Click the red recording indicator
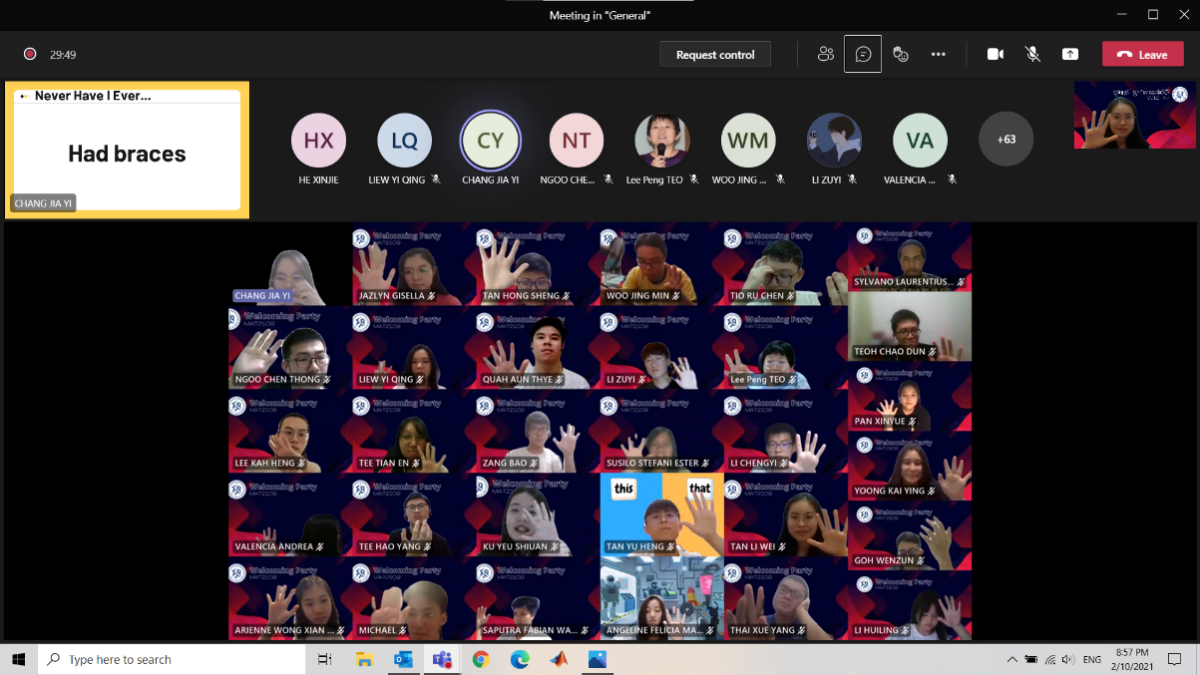The image size is (1200, 675). 30,54
